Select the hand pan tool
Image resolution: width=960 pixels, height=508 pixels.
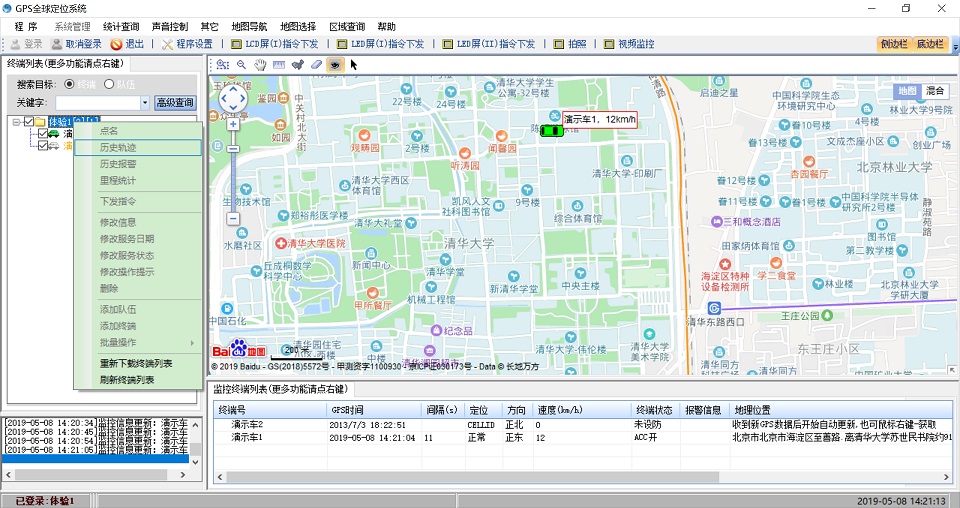[260, 64]
